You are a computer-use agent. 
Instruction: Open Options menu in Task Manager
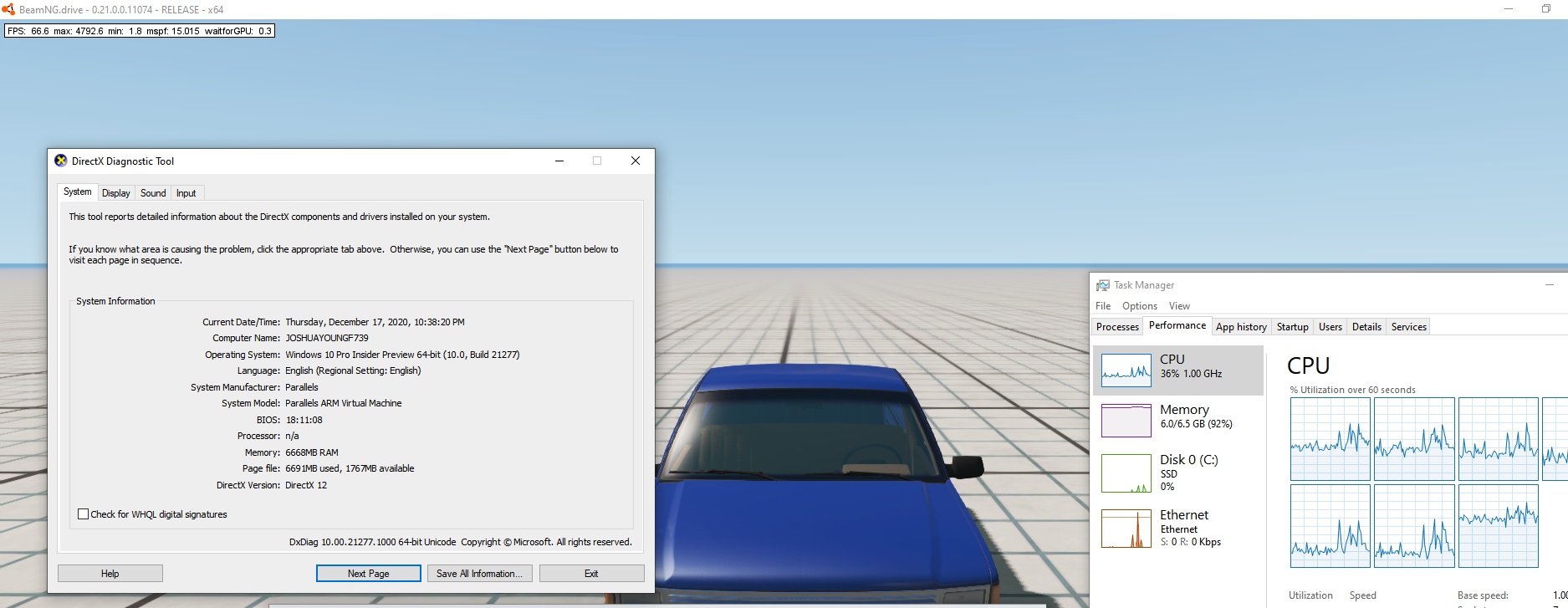(1140, 306)
